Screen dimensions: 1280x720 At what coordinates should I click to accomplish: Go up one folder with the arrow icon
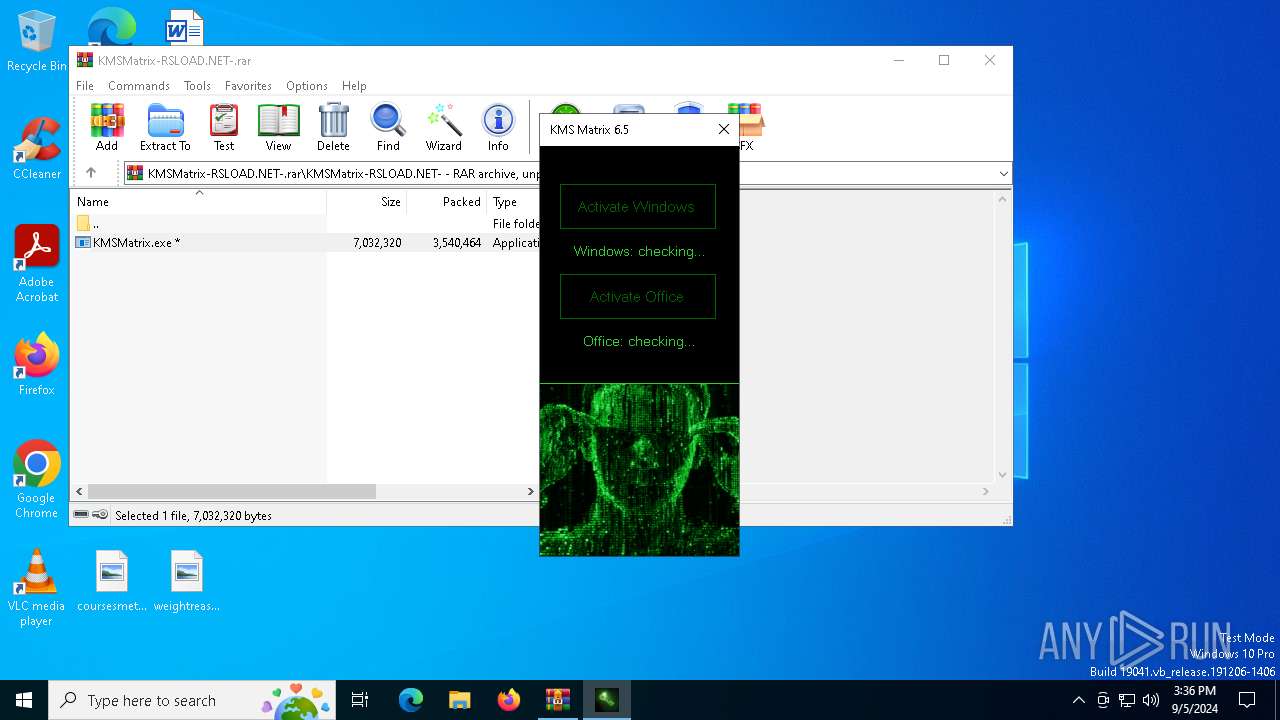(91, 173)
